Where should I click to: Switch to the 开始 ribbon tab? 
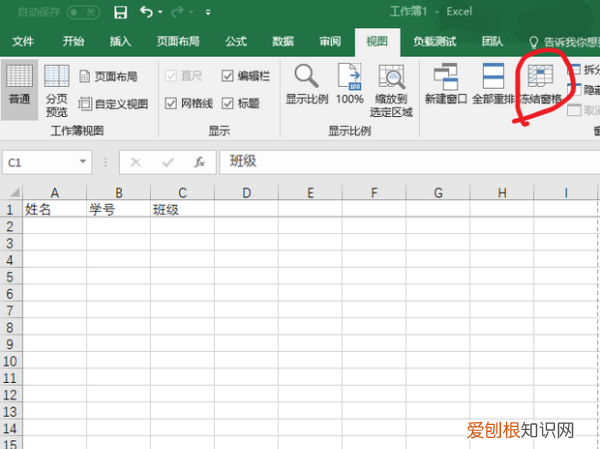[73, 41]
